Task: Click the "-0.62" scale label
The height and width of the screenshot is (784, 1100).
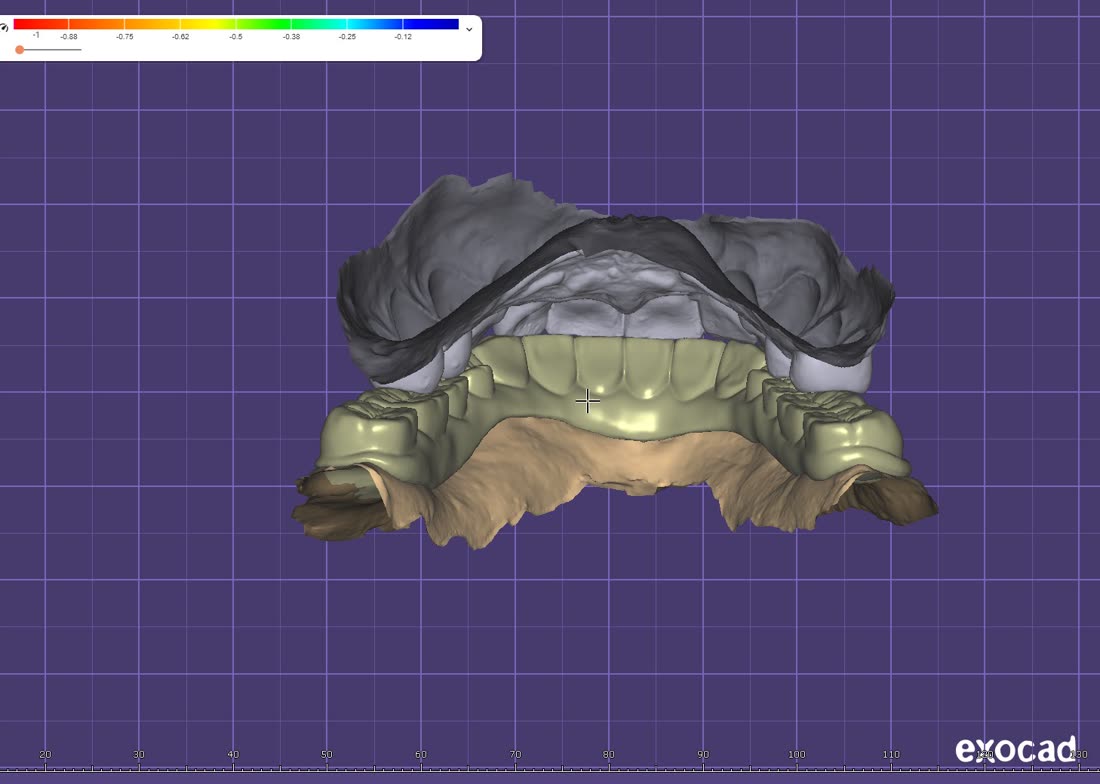Action: 180,36
